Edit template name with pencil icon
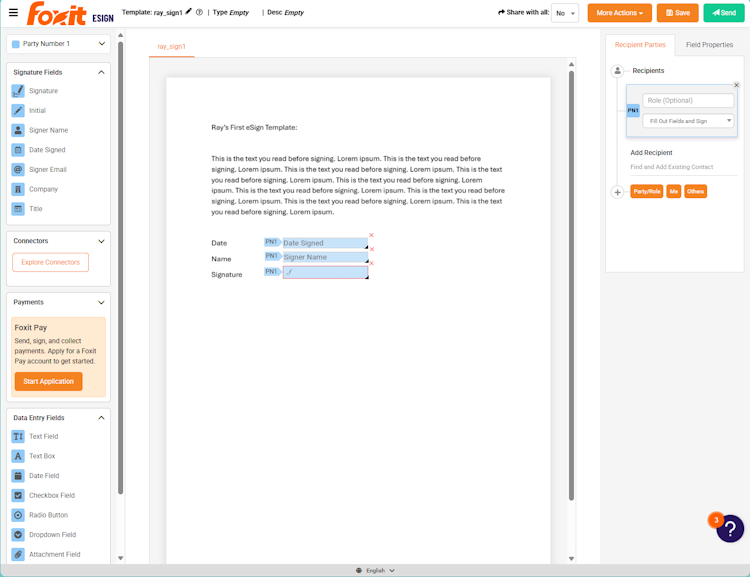Image resolution: width=750 pixels, height=577 pixels. pyautogui.click(x=188, y=11)
